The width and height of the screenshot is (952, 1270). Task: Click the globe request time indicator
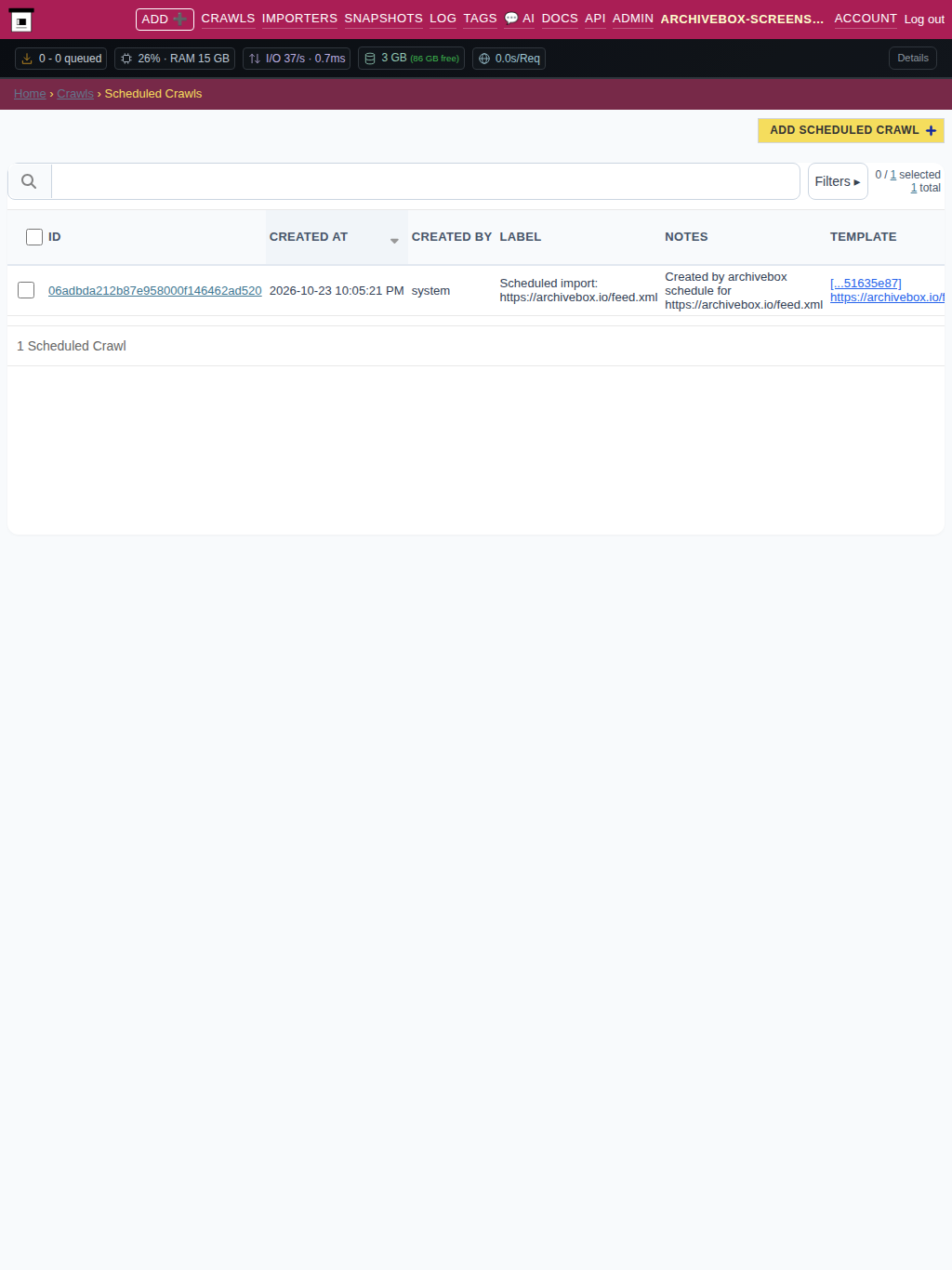(509, 59)
